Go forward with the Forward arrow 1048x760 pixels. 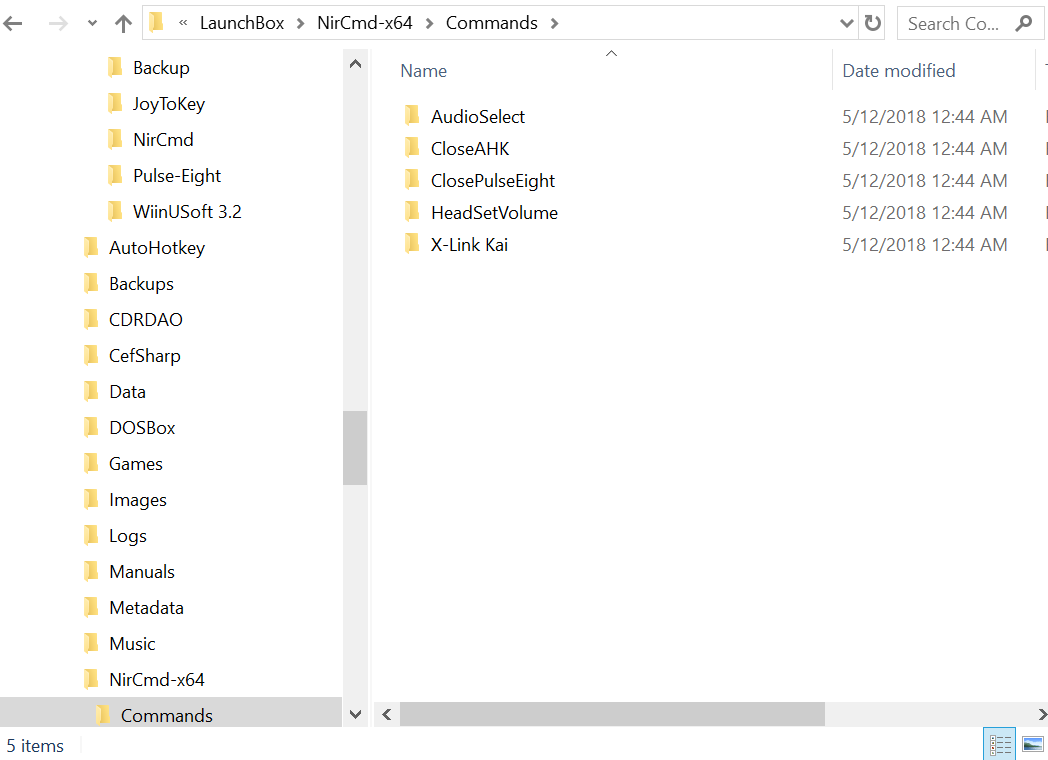click(x=58, y=24)
